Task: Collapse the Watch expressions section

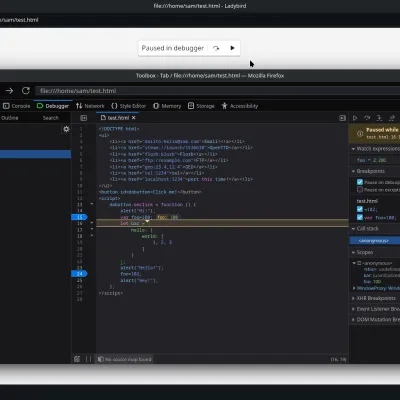Action: [x=375, y=149]
